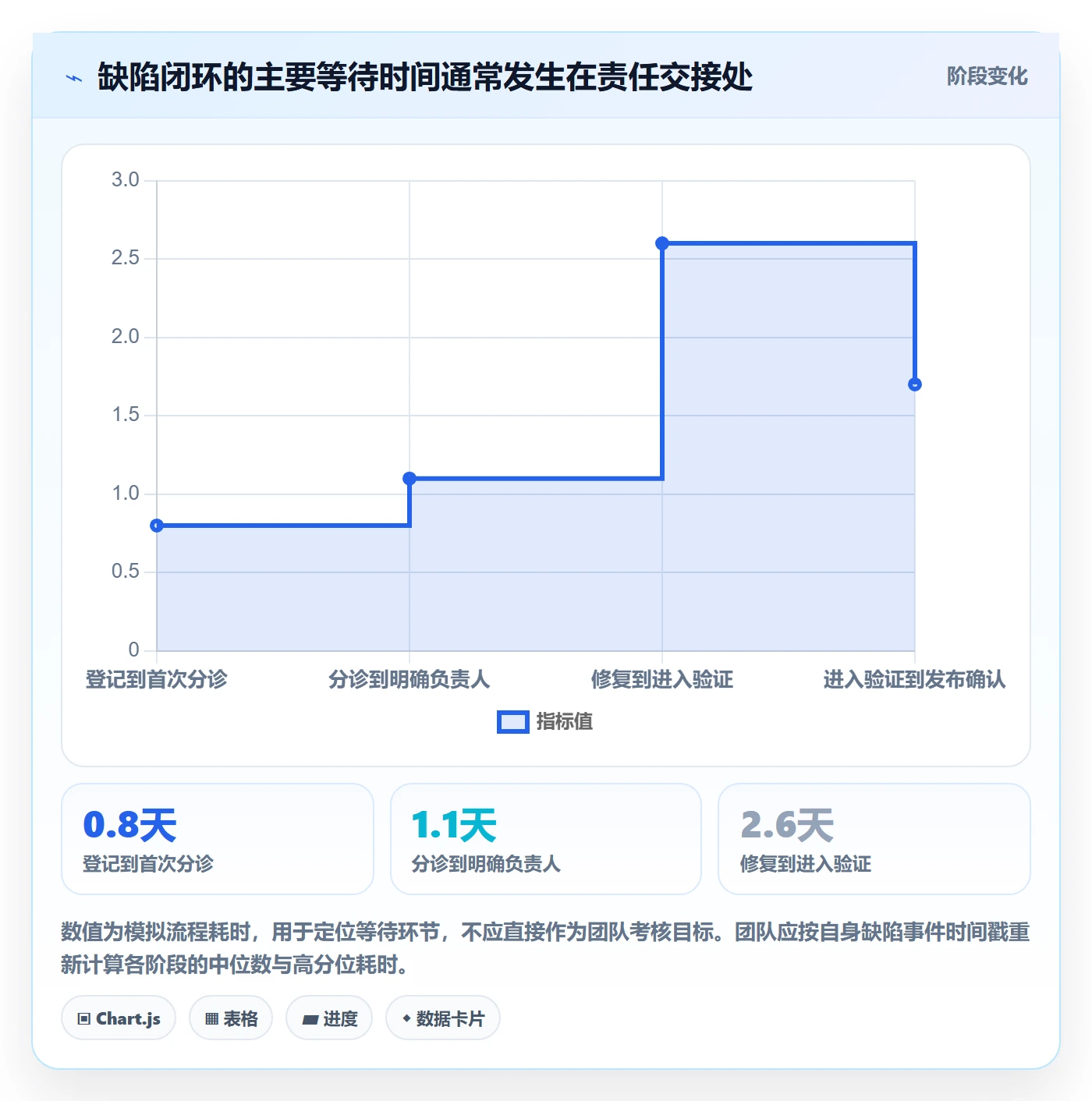Click the note paragraph starting with 数值为模拟流程耗时
The width and height of the screenshot is (1092, 1101).
546,948
